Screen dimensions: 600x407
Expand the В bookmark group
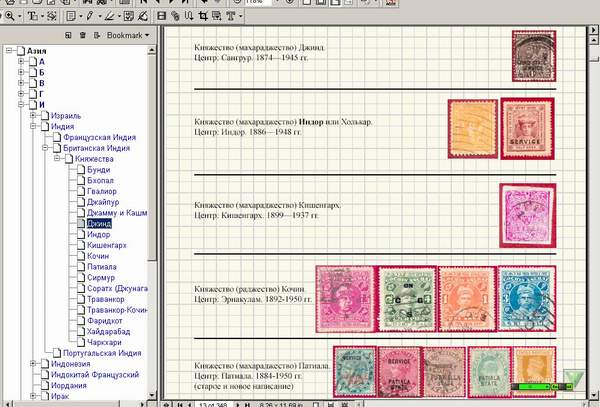tap(21, 83)
